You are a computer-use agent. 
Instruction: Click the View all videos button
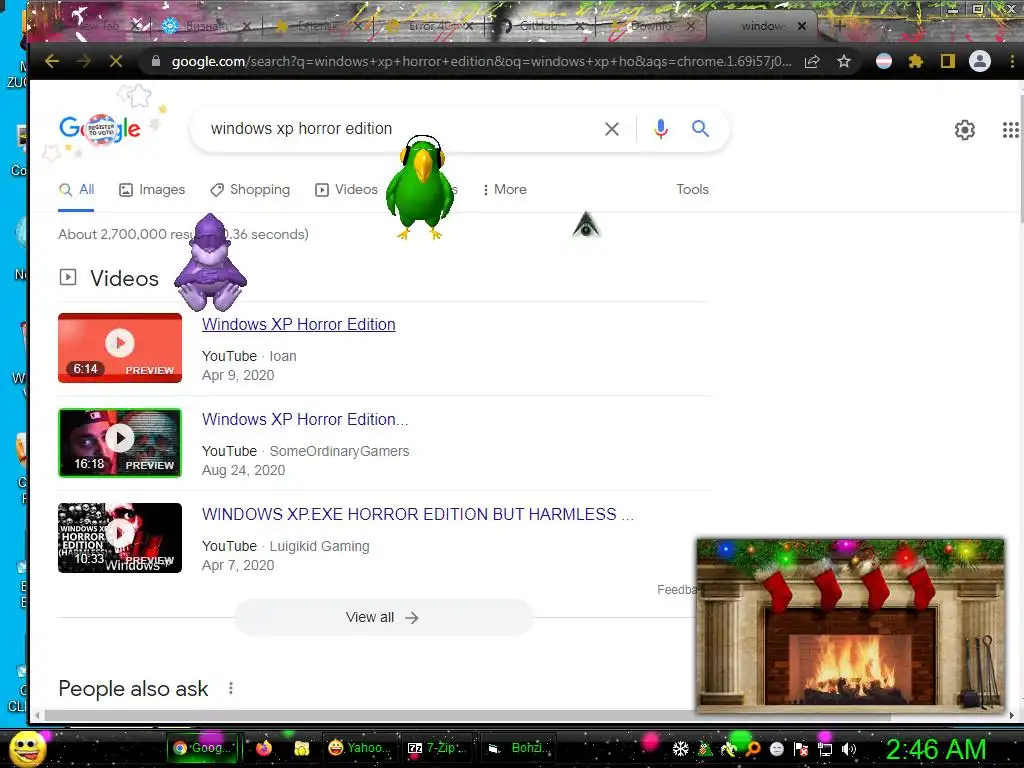(383, 617)
